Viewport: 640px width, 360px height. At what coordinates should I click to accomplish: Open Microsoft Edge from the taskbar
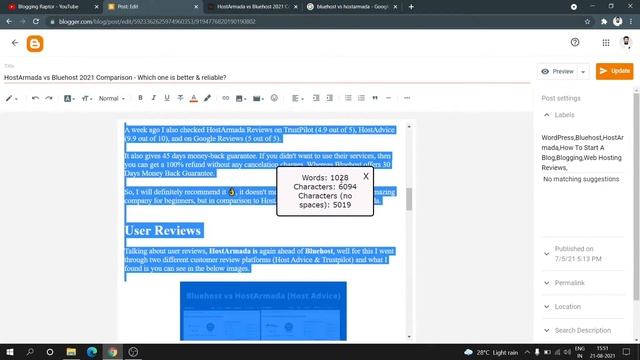coord(92,352)
